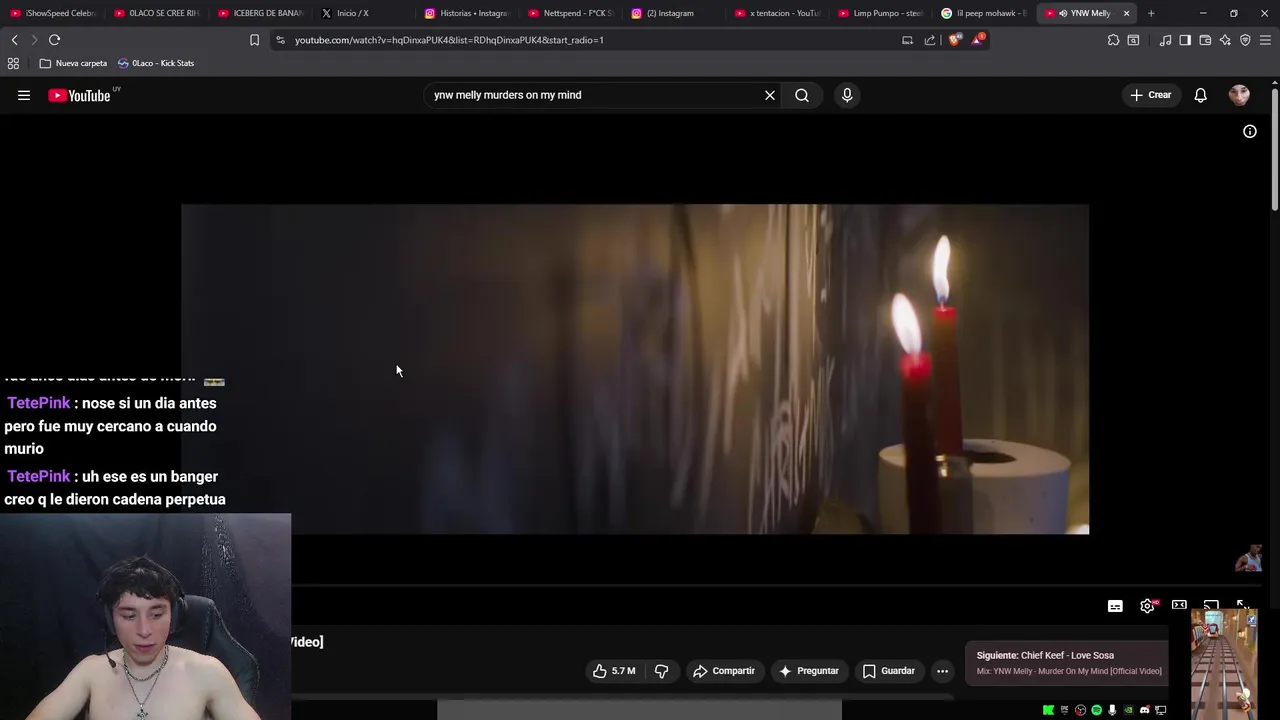
Task: Open more actions three-dot menu
Action: pos(942,671)
